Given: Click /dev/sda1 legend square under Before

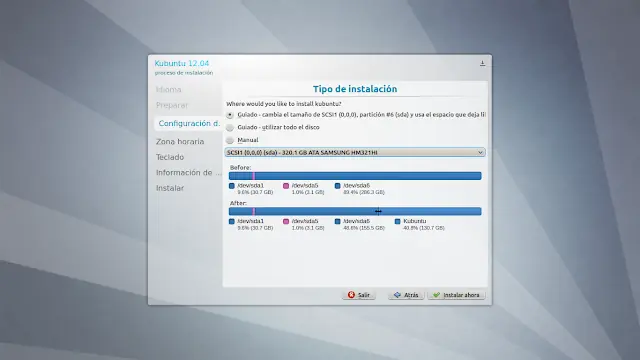Looking at the screenshot, I should tap(232, 186).
